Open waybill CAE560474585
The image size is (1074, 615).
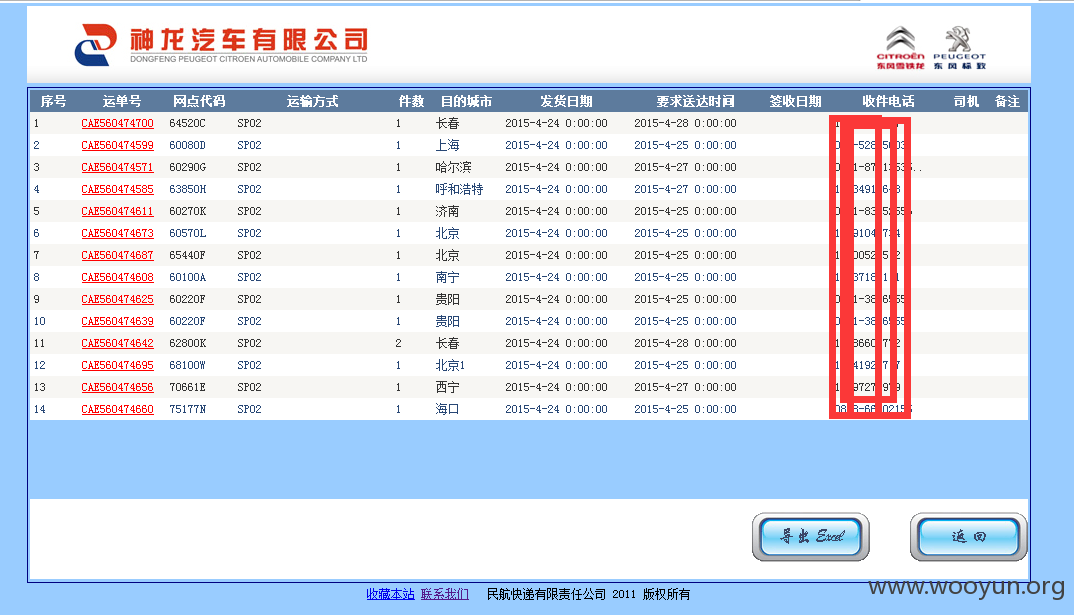(x=117, y=189)
